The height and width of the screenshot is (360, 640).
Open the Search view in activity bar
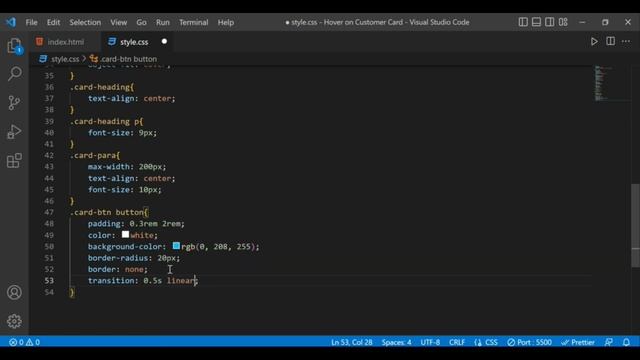point(15,73)
